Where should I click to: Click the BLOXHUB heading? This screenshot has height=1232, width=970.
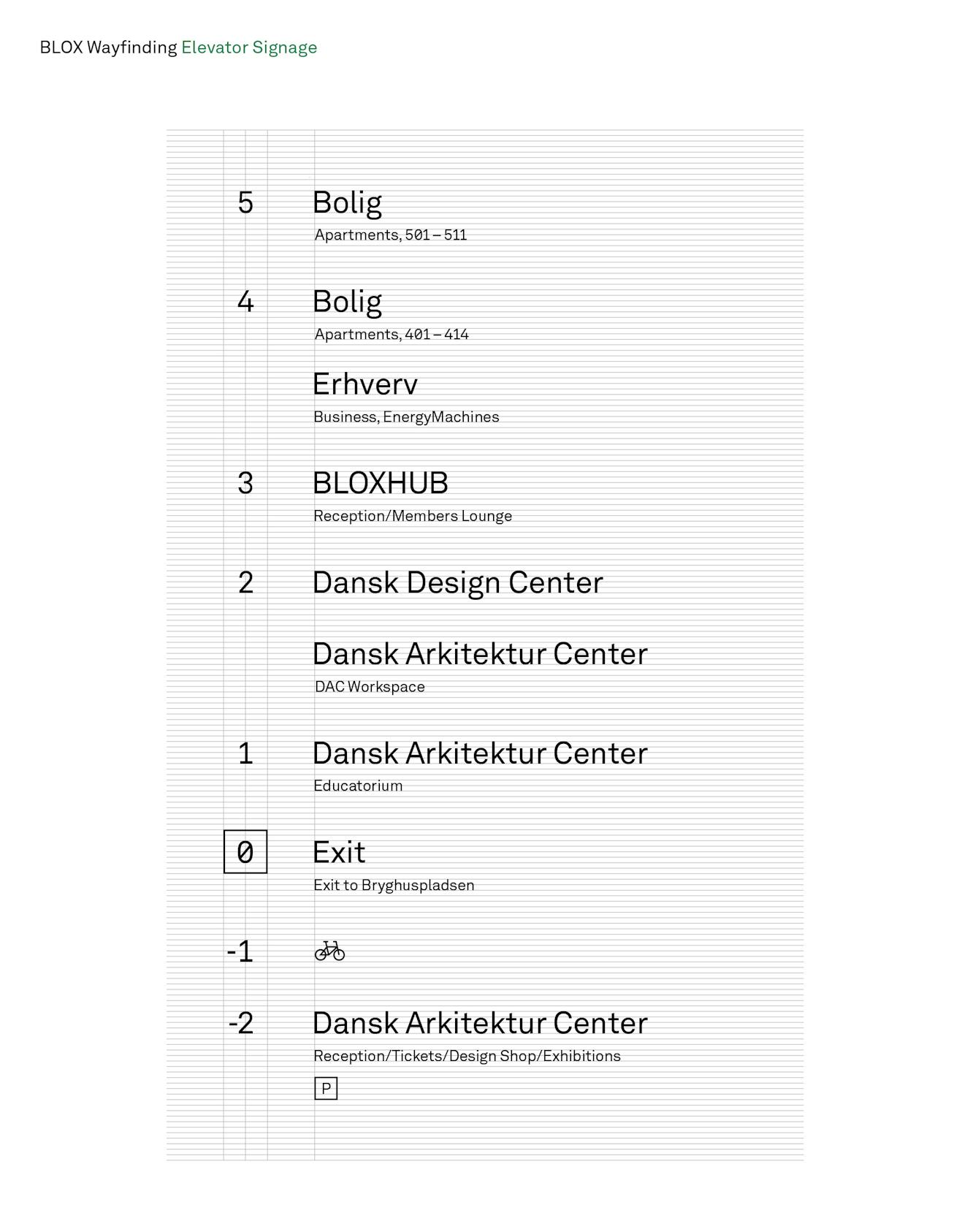381,483
